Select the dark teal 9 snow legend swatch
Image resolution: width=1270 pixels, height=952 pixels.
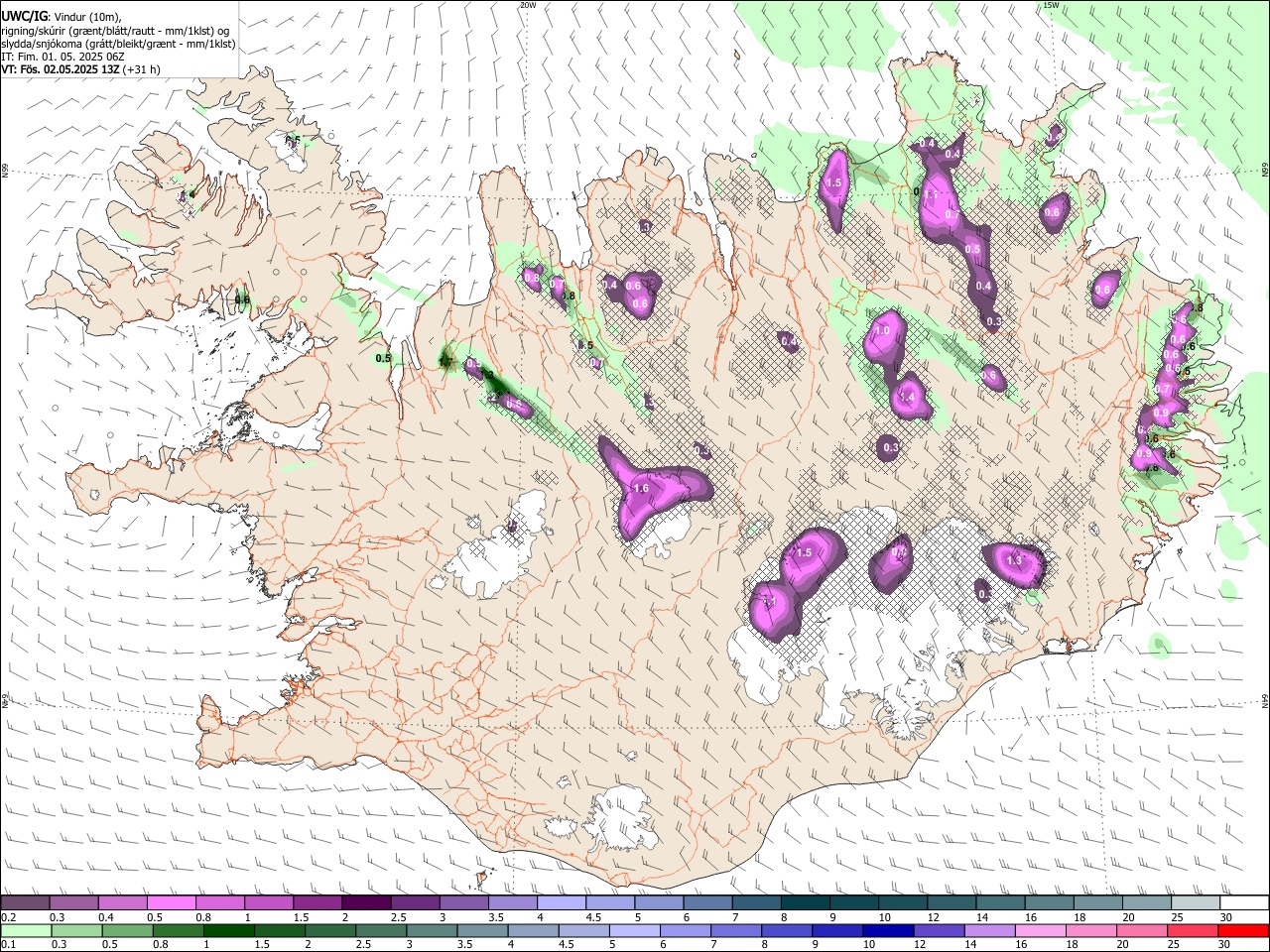point(854,903)
